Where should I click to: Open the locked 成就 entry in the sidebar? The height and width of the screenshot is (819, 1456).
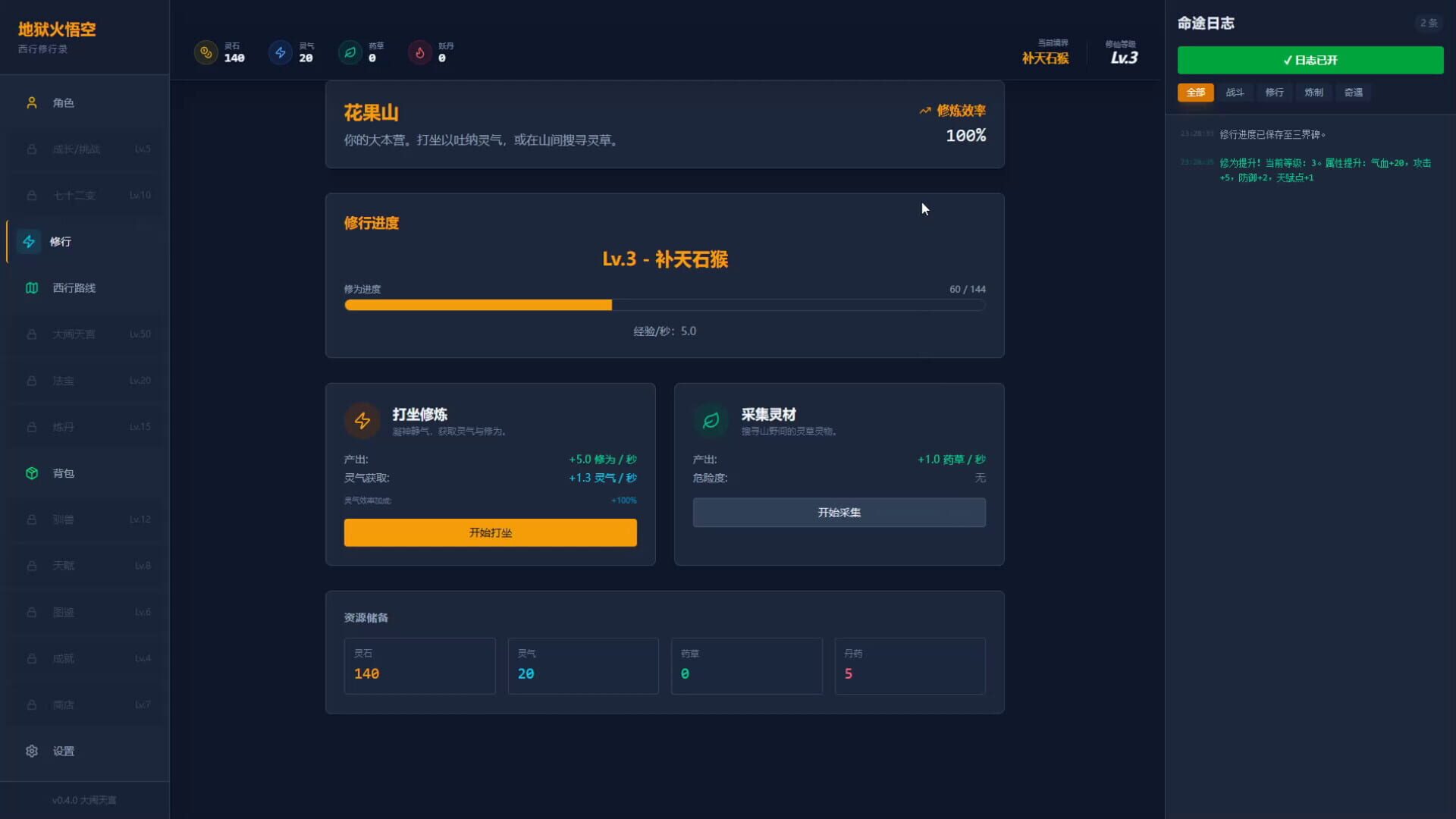click(86, 658)
